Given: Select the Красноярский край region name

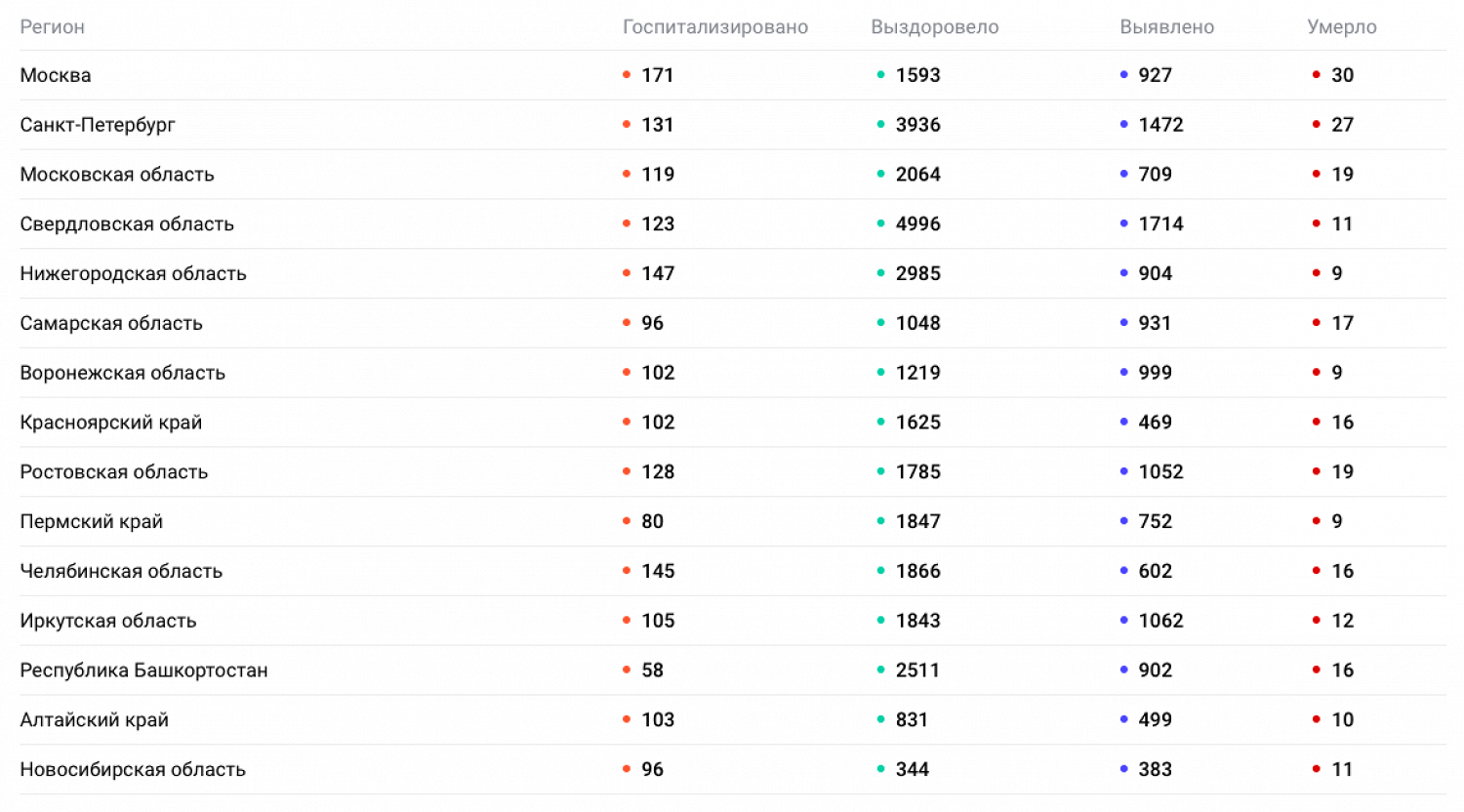Looking at the screenshot, I should tap(111, 423).
